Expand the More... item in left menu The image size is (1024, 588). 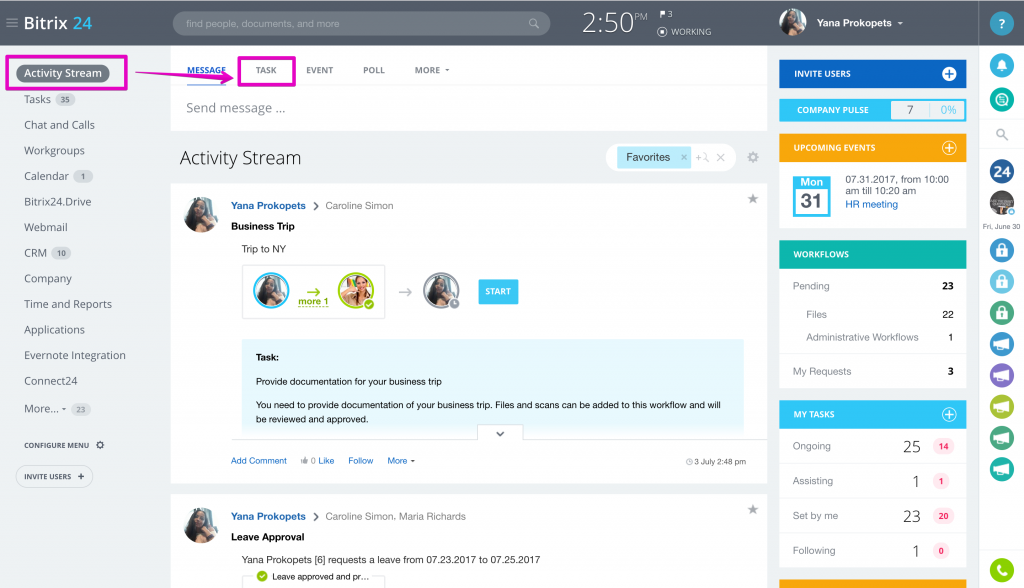click(45, 408)
